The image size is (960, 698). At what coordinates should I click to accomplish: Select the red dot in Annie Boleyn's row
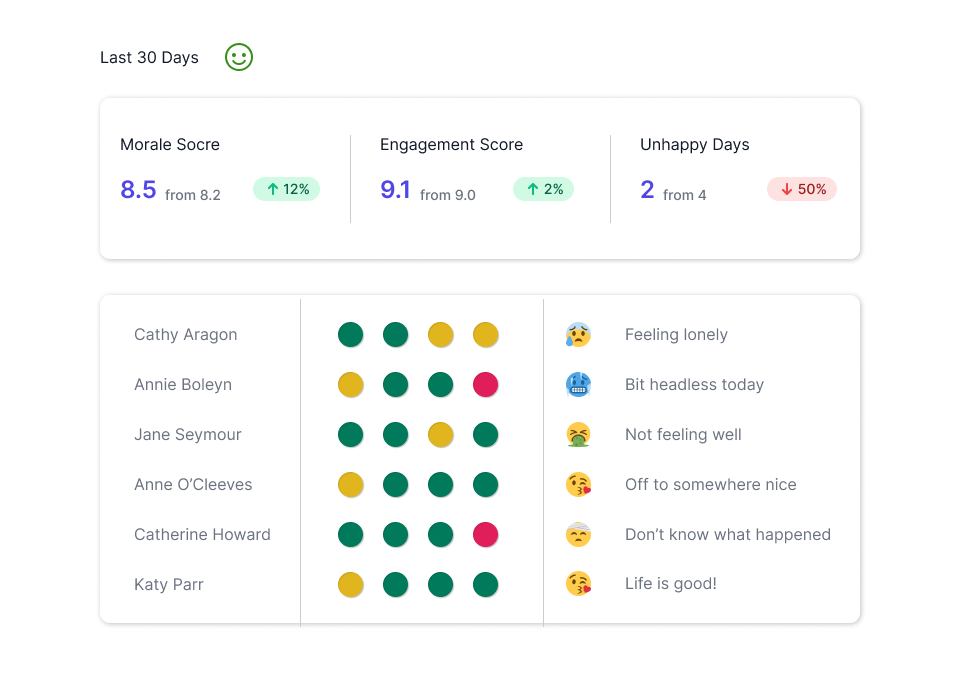click(x=486, y=385)
